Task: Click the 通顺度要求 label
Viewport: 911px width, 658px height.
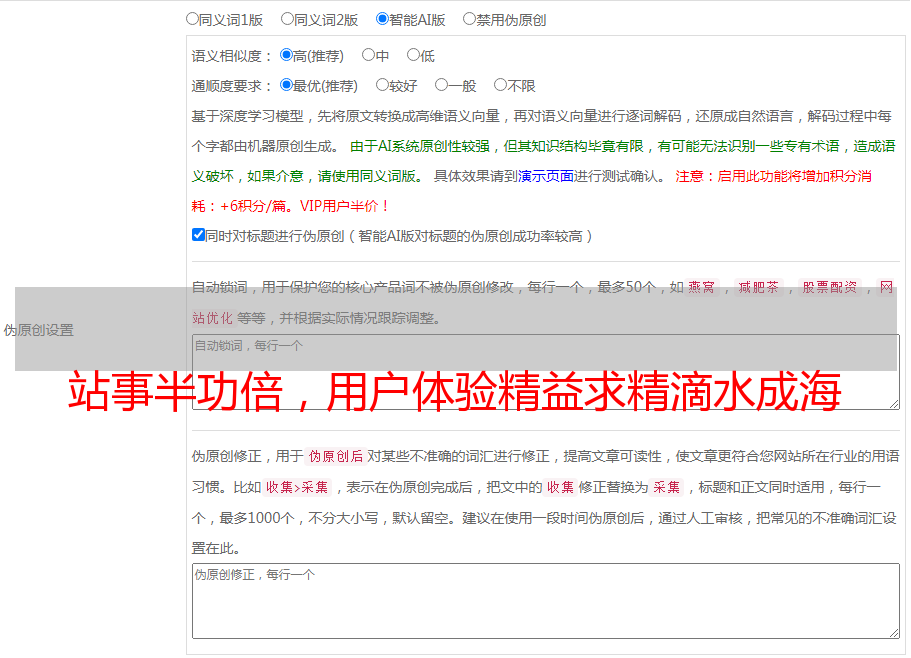Action: 232,87
